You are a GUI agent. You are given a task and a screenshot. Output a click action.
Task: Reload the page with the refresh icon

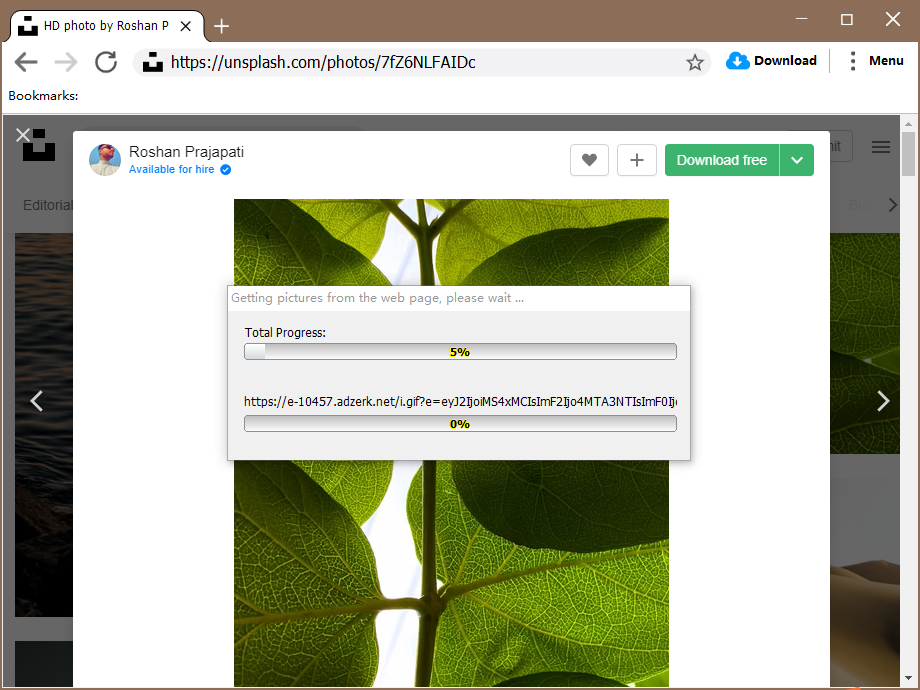(x=106, y=62)
